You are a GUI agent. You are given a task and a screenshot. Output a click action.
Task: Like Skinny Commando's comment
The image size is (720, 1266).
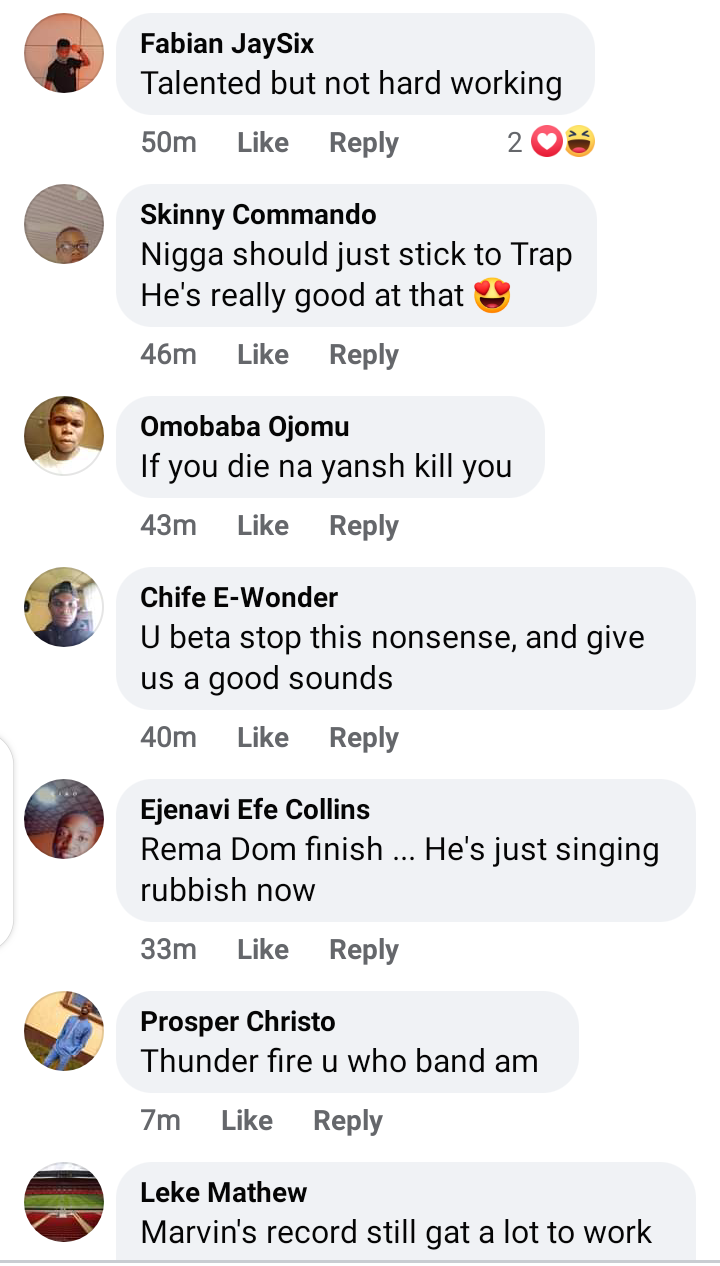coord(263,354)
